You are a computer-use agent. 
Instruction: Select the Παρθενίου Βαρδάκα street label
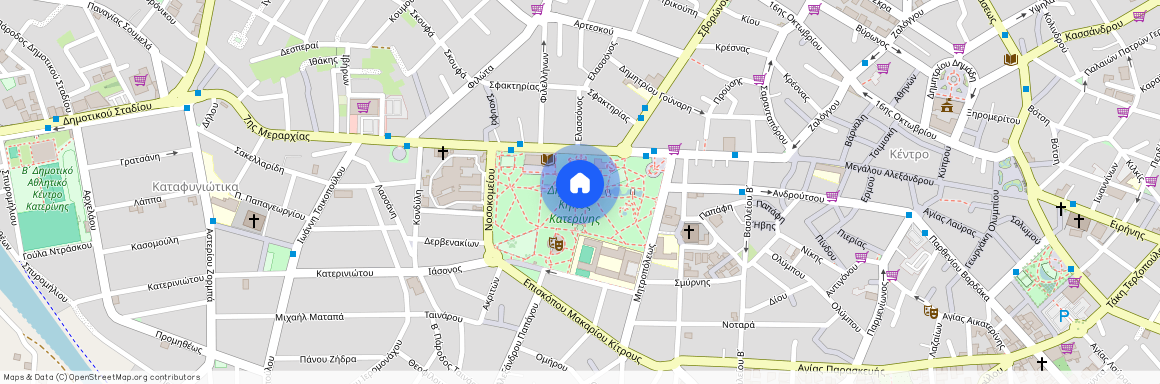pyautogui.click(x=960, y=267)
